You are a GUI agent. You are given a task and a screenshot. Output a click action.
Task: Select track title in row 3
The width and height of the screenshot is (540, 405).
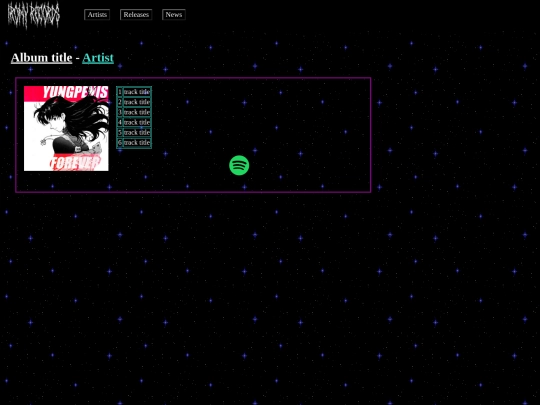(x=137, y=112)
